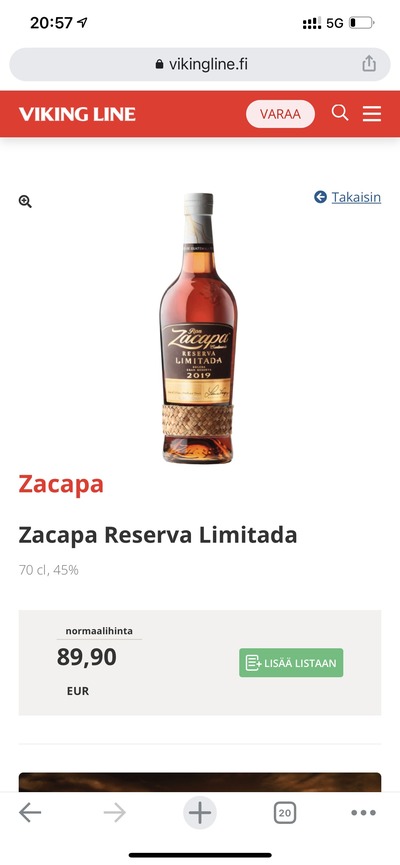Tap the dark banner image below price
The width and height of the screenshot is (400, 865).
click(200, 782)
